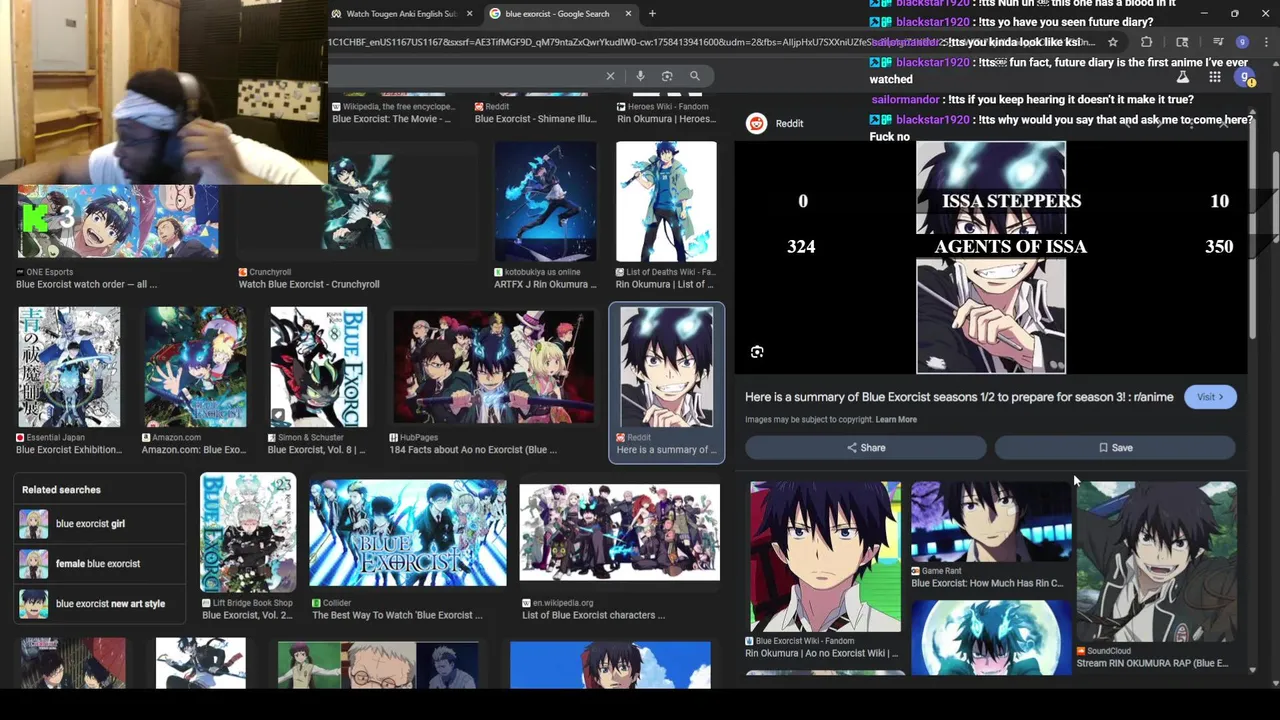
Task: Open Google Lens search by image
Action: pyautogui.click(x=667, y=76)
